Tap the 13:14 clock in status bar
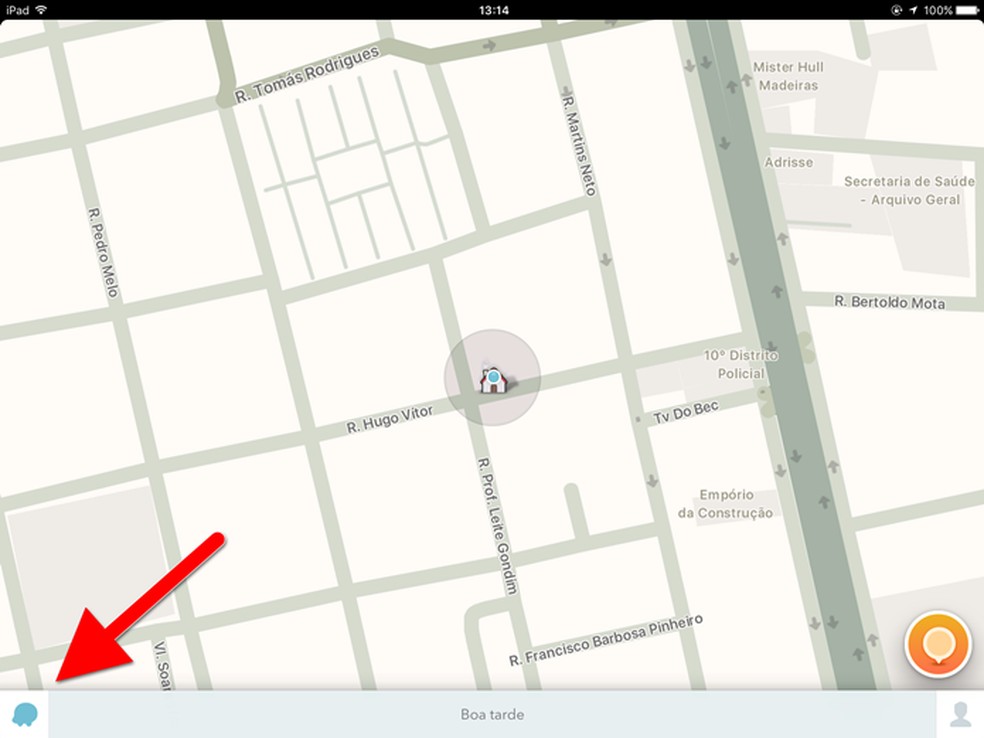Screen dimensions: 984x738 coord(493,10)
